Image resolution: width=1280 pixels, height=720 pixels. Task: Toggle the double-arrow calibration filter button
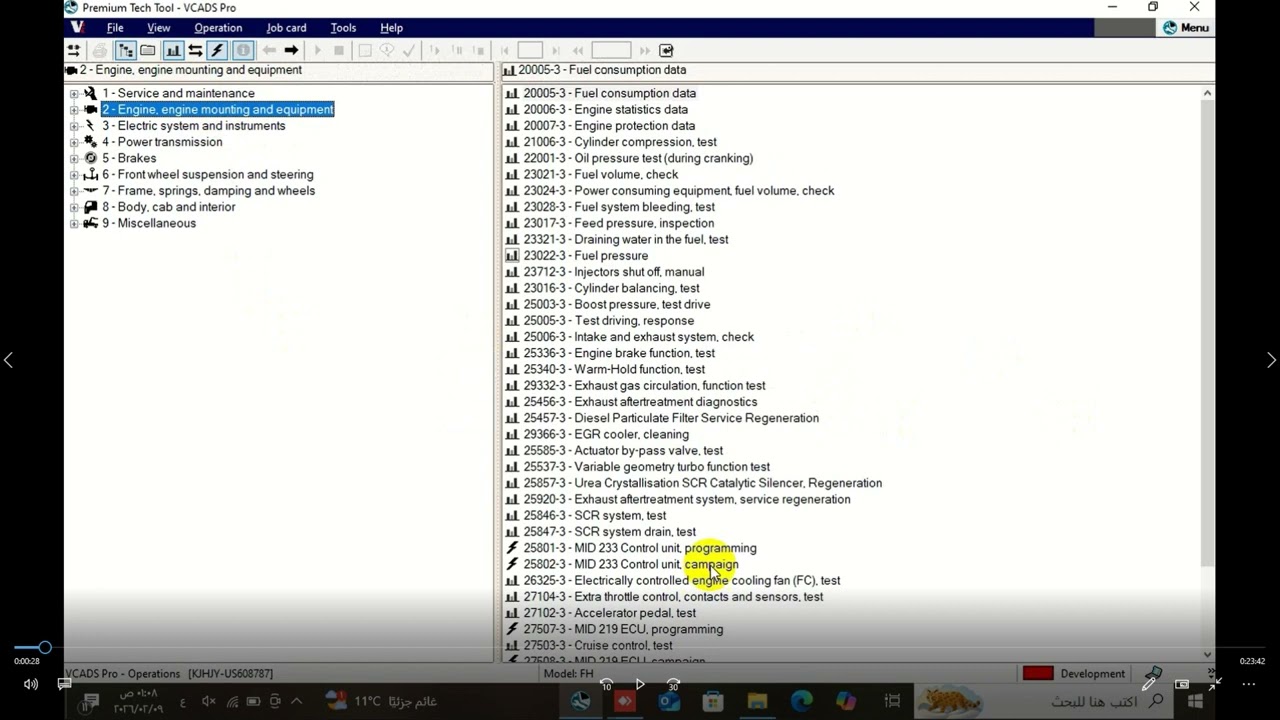click(x=195, y=50)
